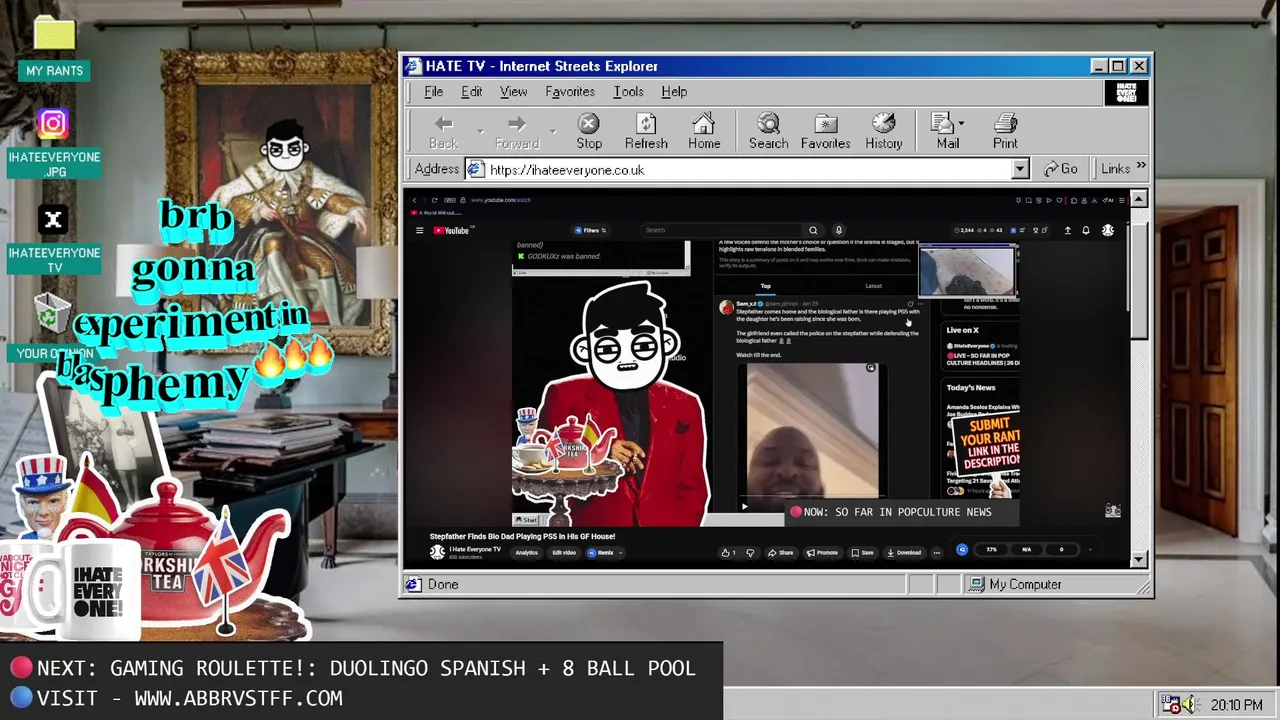The width and height of the screenshot is (1280, 720).
Task: Open the Favorites menu
Action: tap(570, 91)
